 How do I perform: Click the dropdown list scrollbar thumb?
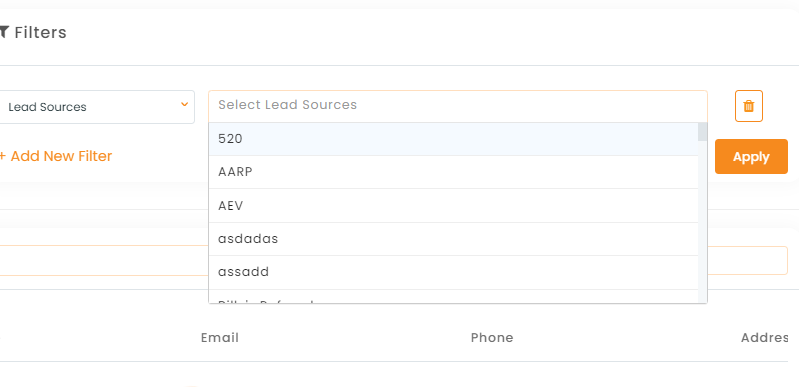(x=703, y=132)
